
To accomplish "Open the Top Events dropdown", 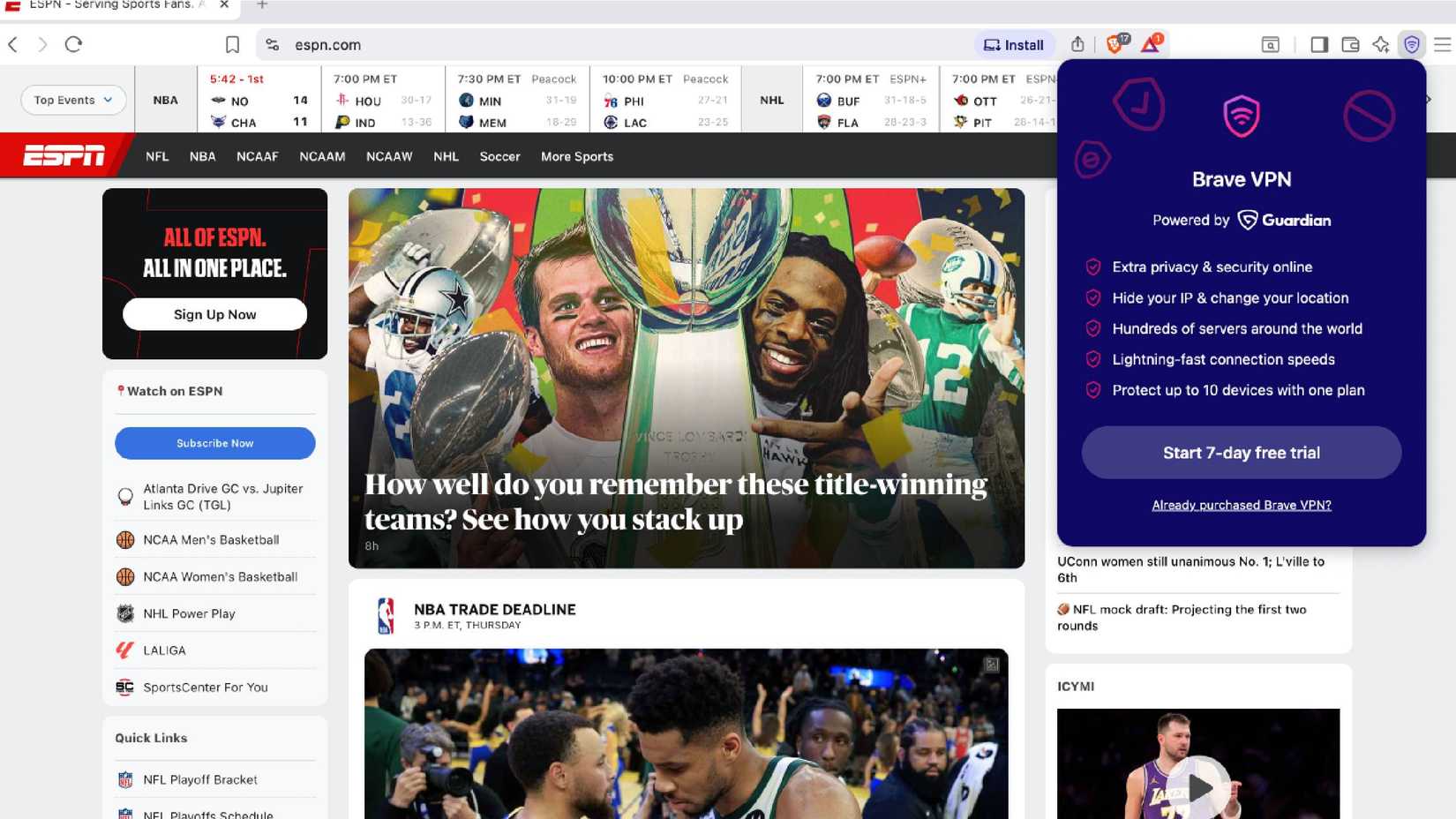I will click(71, 100).
